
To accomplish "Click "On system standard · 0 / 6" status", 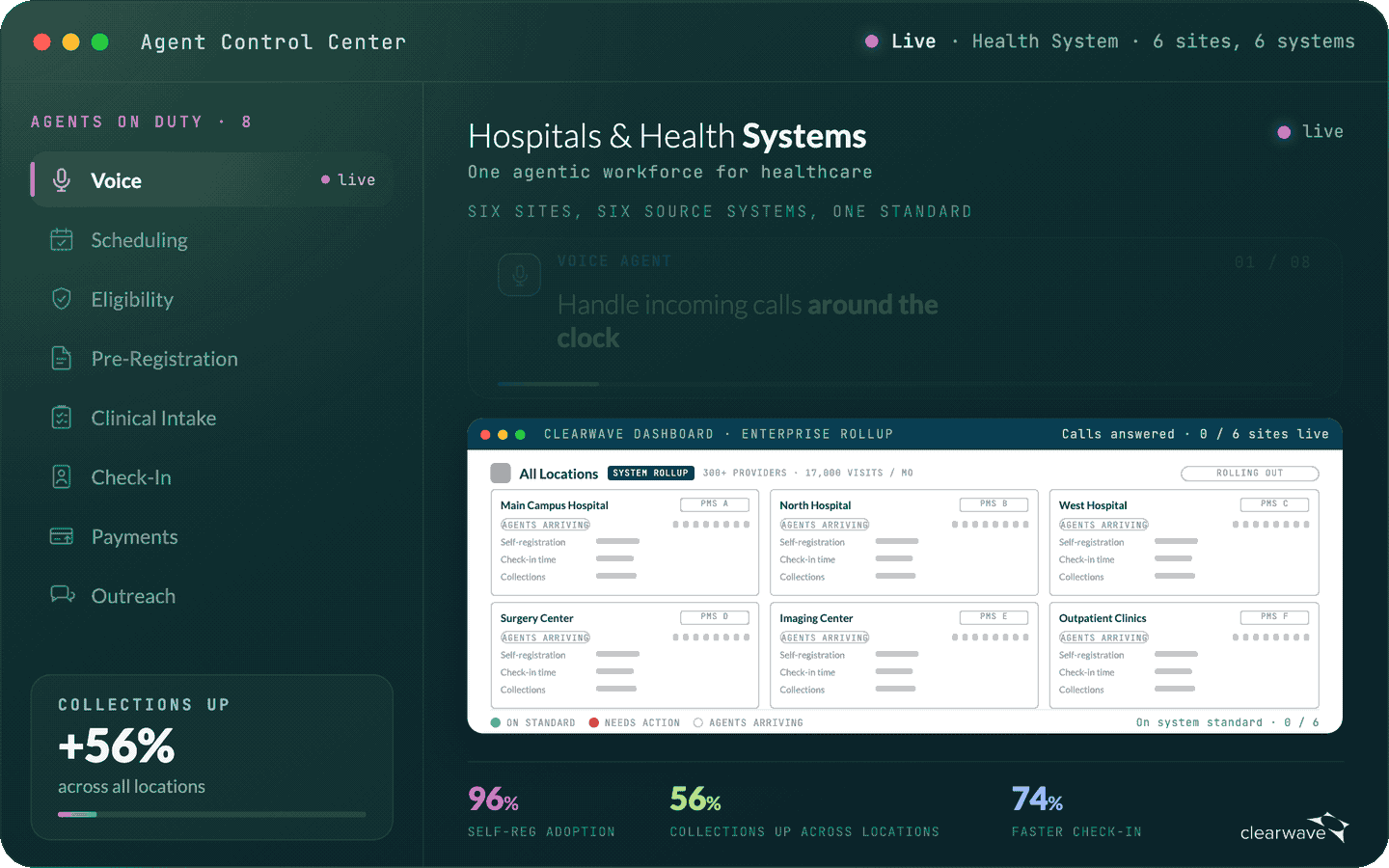I will [x=1227, y=722].
